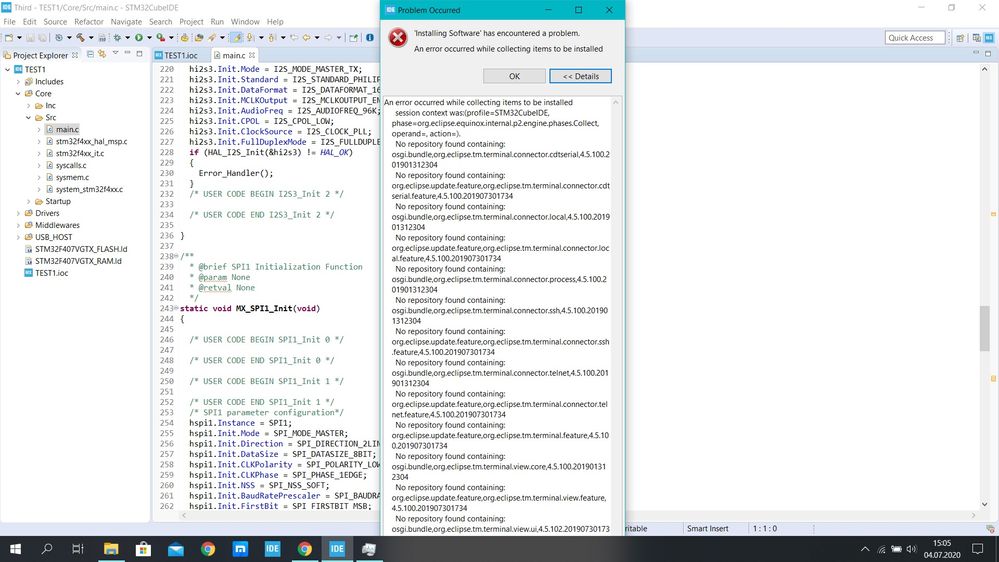
Task: Click the hammer Build icon
Action: coord(80,38)
